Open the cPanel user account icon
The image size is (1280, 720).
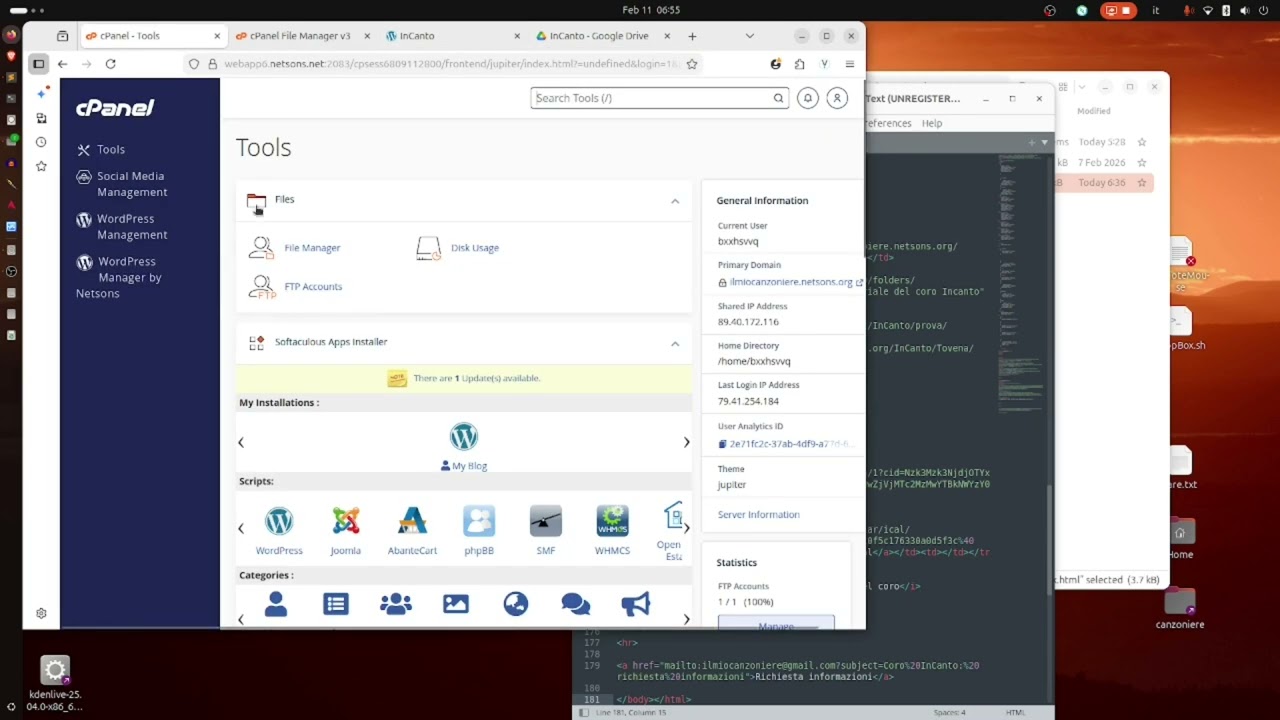click(x=837, y=98)
